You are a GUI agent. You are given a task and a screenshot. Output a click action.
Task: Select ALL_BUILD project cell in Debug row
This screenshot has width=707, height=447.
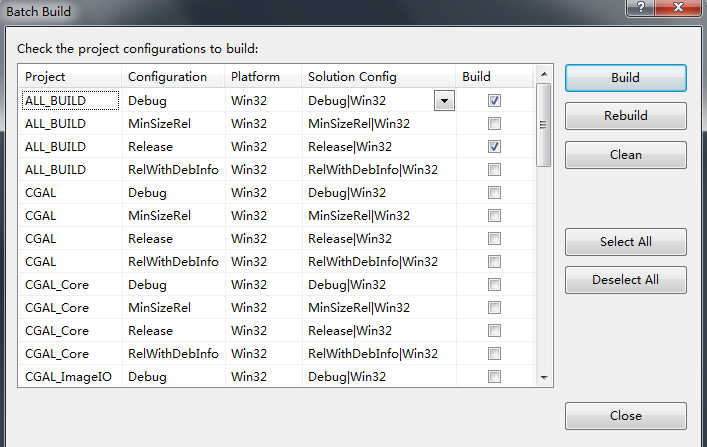(x=70, y=101)
